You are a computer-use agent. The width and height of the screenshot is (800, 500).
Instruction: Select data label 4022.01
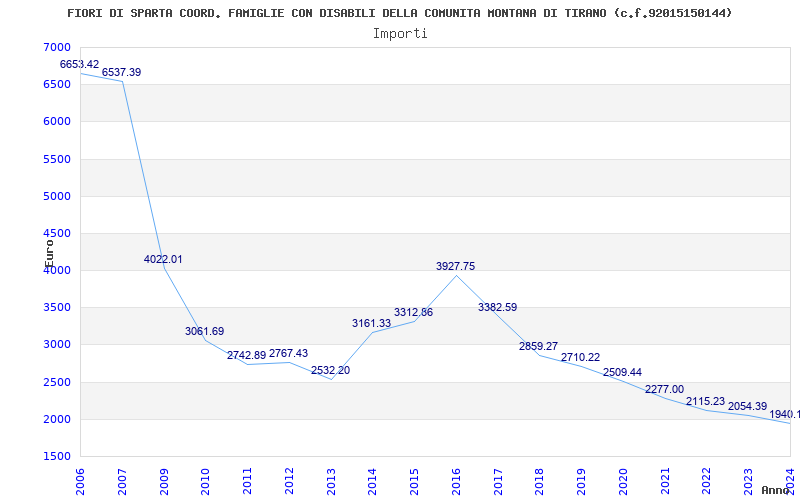click(x=163, y=259)
